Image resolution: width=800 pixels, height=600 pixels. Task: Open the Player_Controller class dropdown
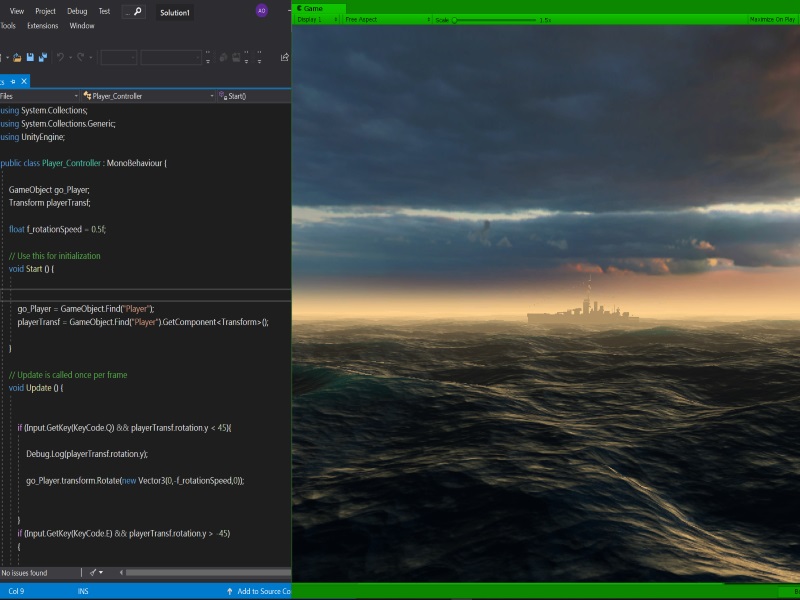point(148,96)
